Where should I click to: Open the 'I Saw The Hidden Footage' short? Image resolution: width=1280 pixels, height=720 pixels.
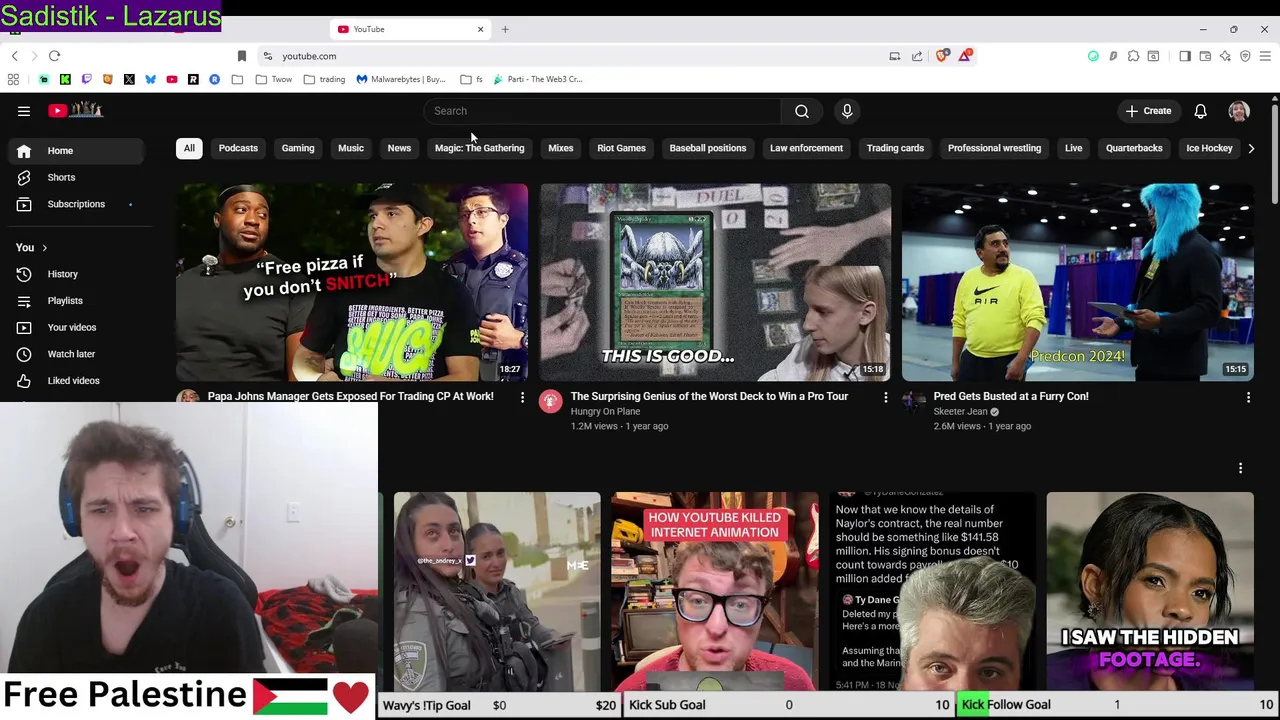coord(1150,591)
